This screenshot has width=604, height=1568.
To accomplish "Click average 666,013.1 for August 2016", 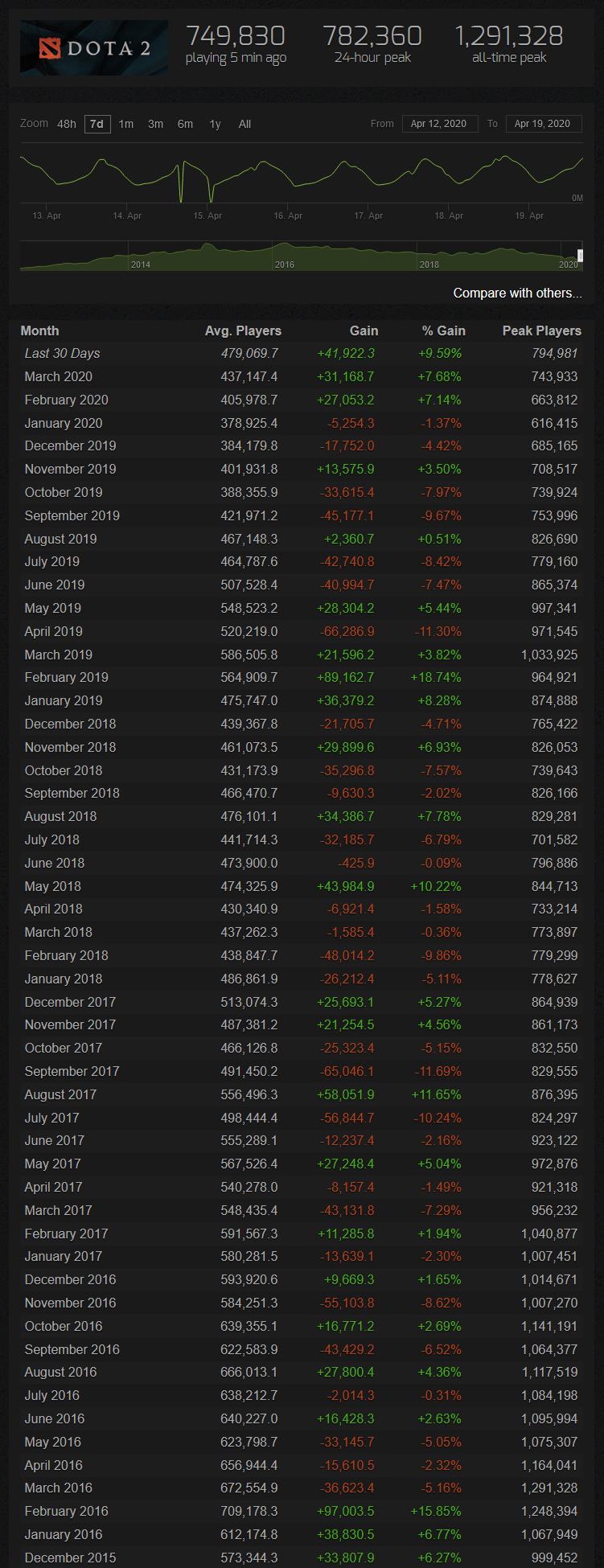I will [249, 1372].
